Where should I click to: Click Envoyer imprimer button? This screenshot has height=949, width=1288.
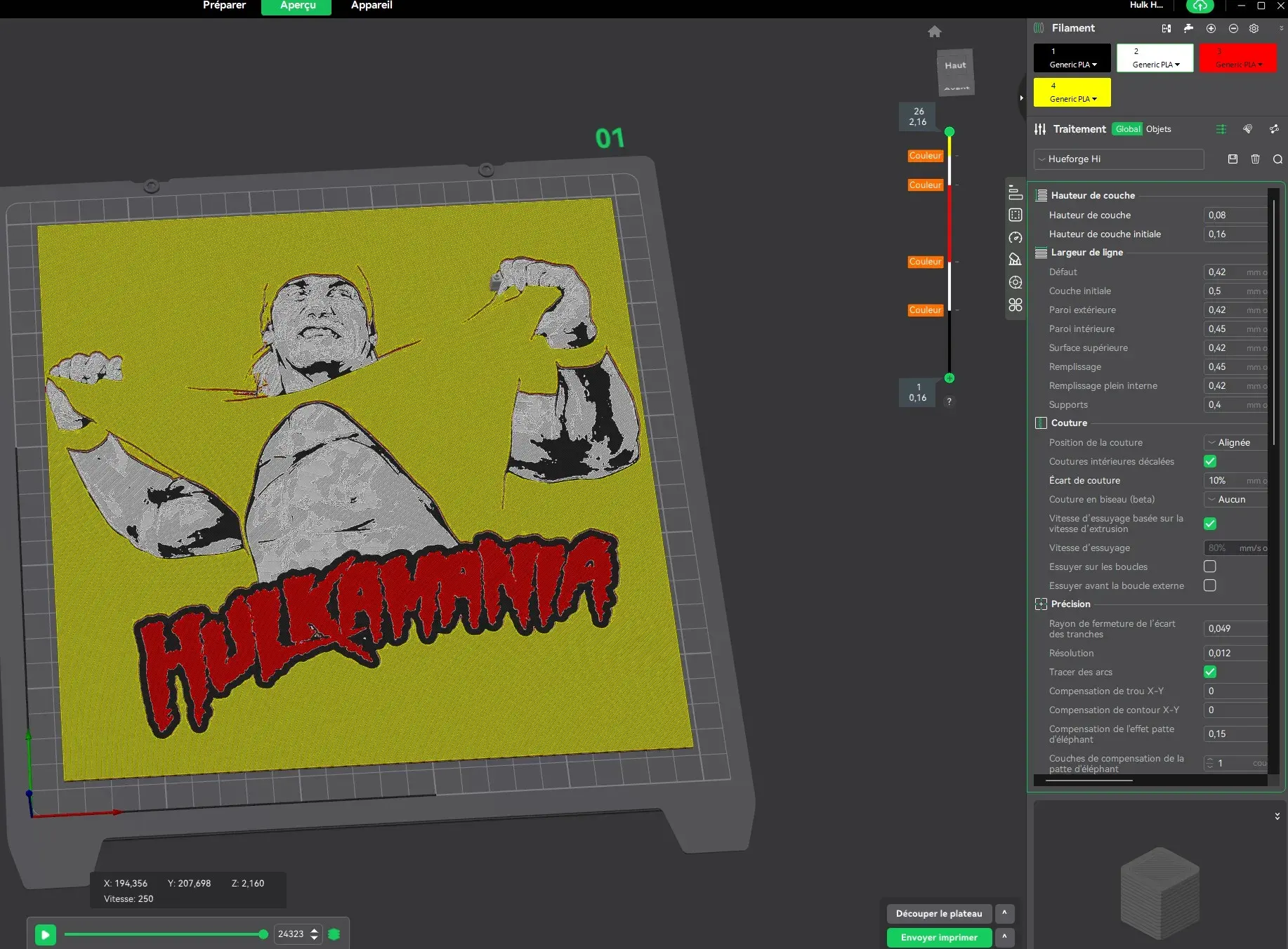pyautogui.click(x=939, y=937)
